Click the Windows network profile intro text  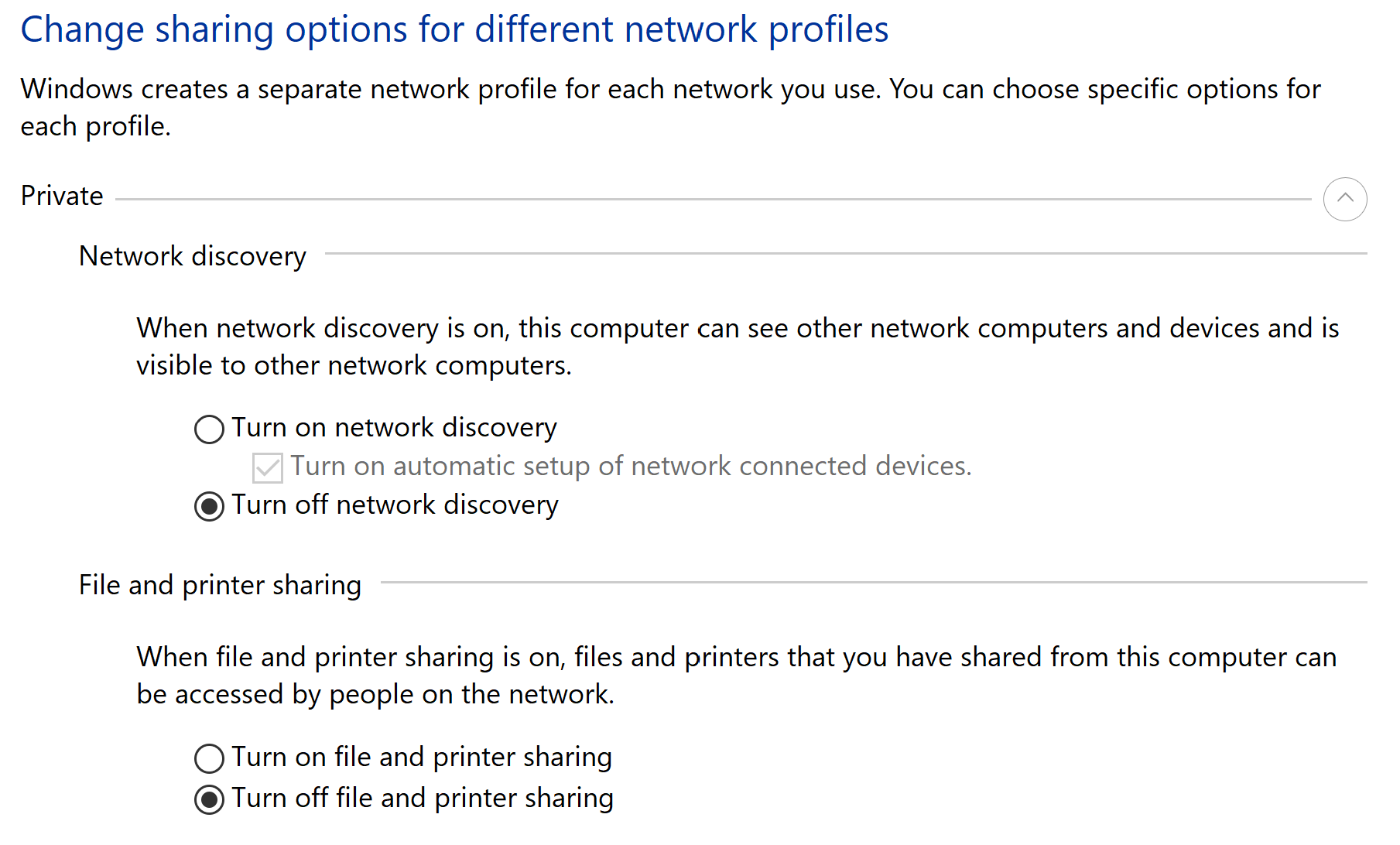click(670, 108)
